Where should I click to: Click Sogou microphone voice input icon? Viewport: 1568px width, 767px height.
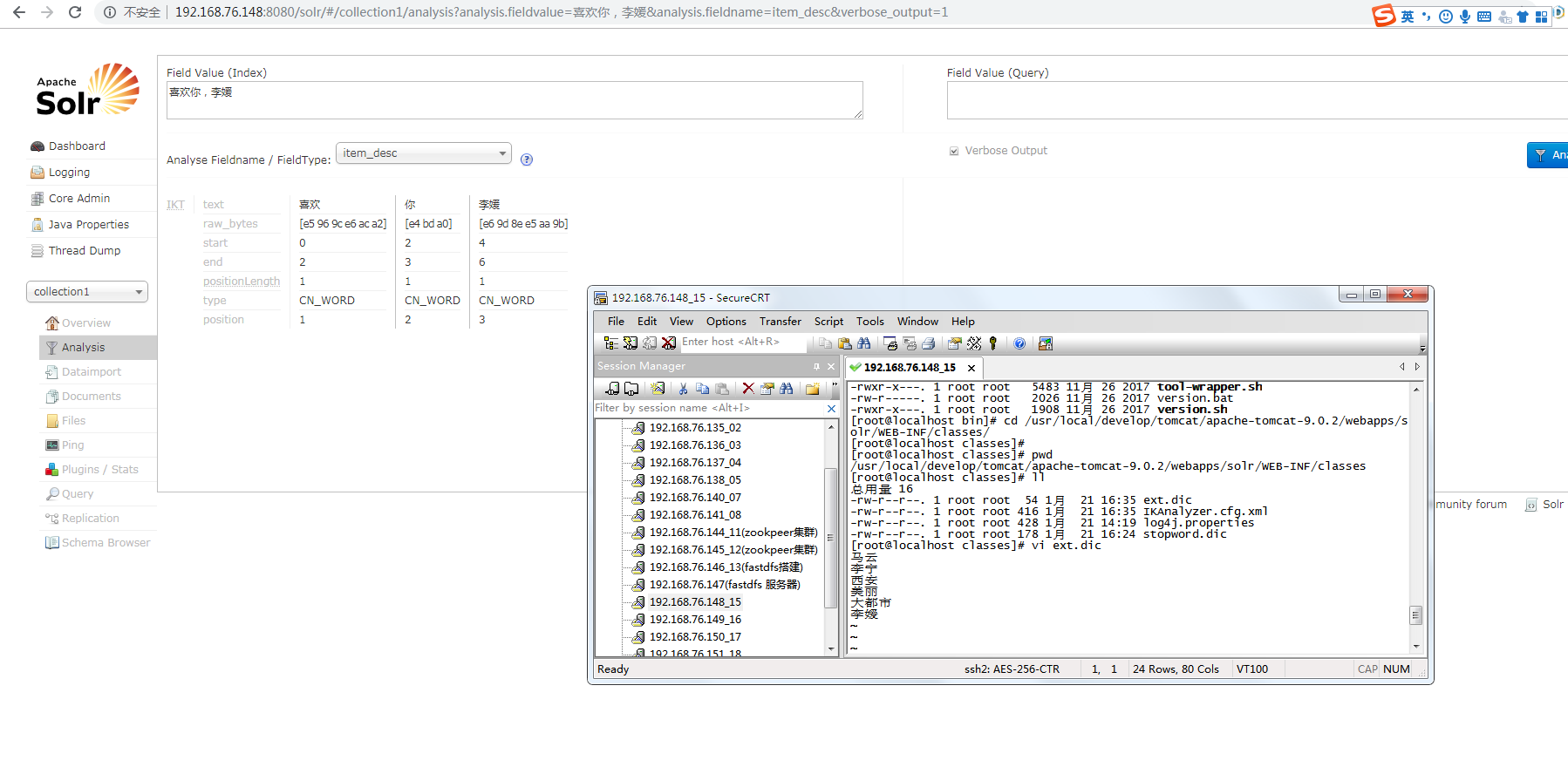tap(1465, 17)
